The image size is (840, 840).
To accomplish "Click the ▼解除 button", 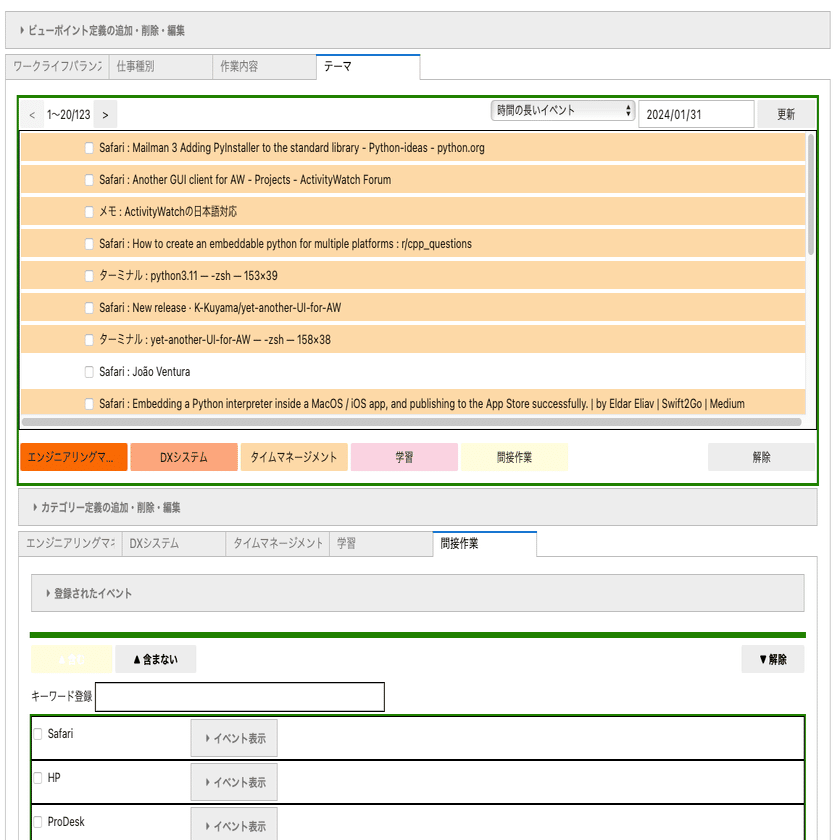I will coord(772,659).
